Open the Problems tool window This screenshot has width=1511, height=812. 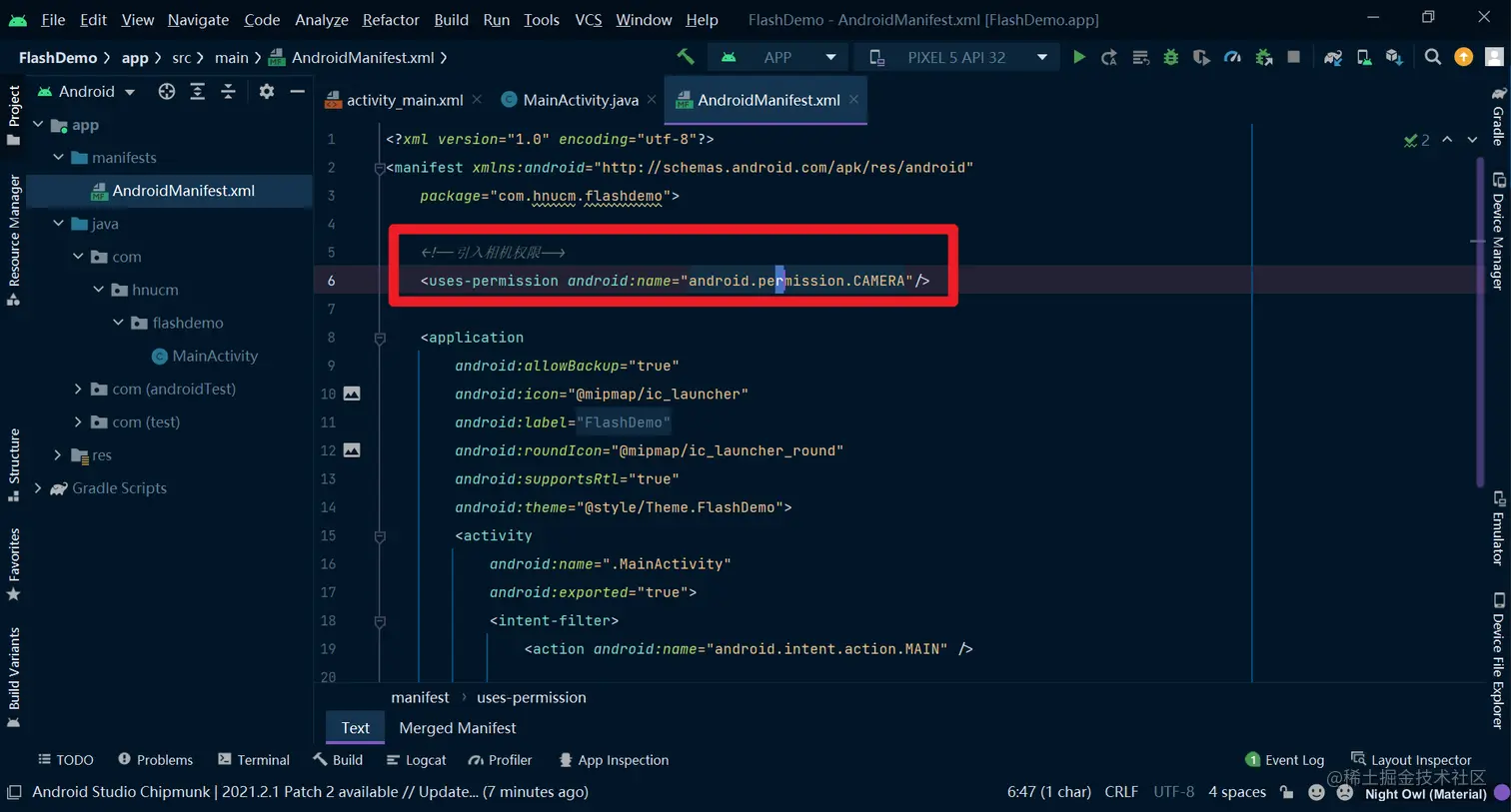tap(156, 760)
